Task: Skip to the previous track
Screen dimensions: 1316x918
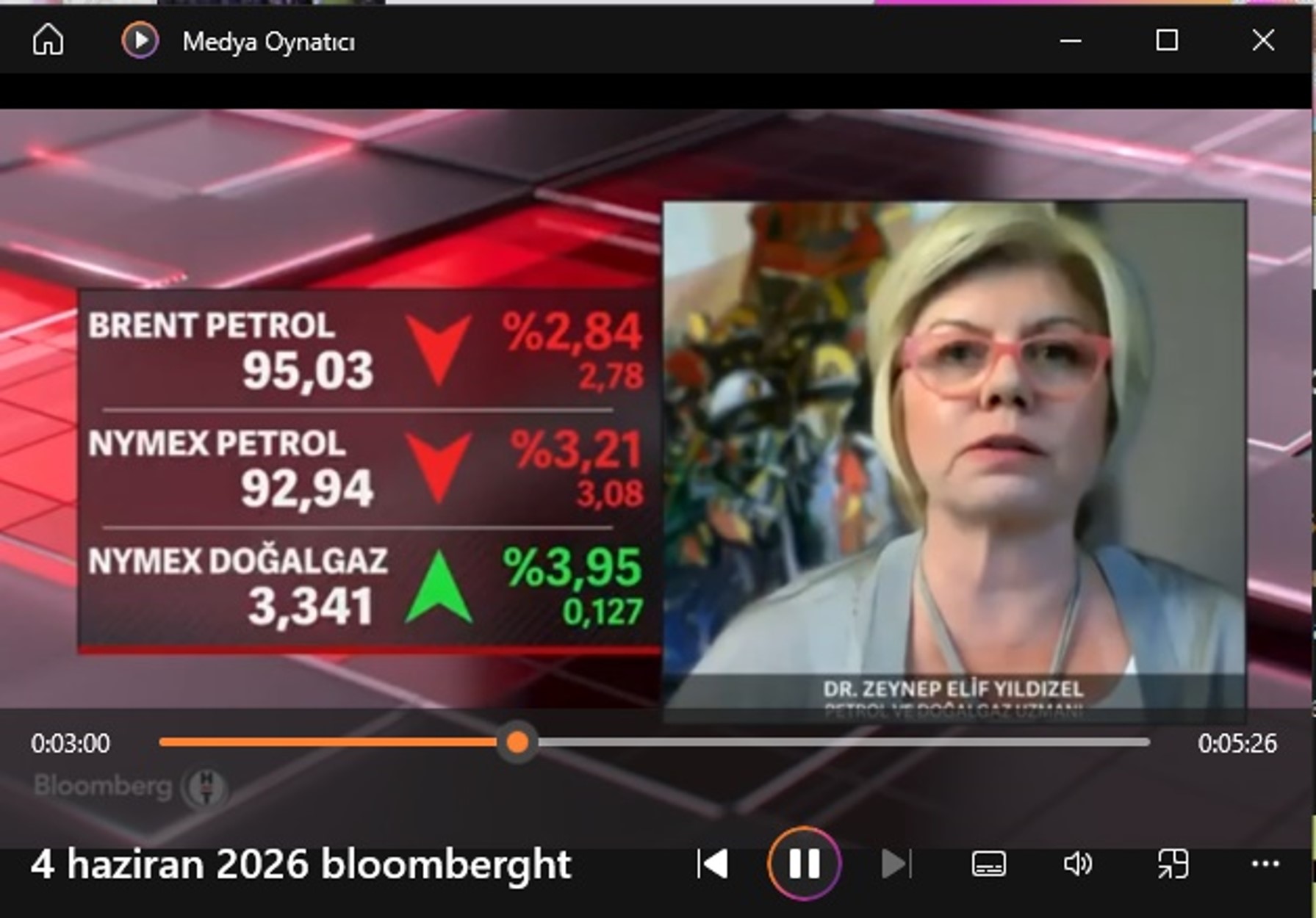Action: click(712, 864)
